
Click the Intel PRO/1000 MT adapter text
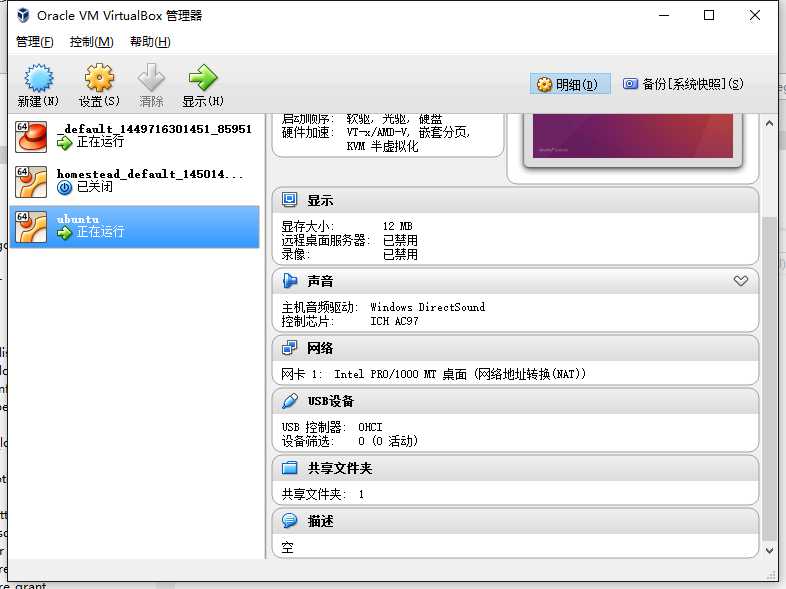(x=460, y=374)
